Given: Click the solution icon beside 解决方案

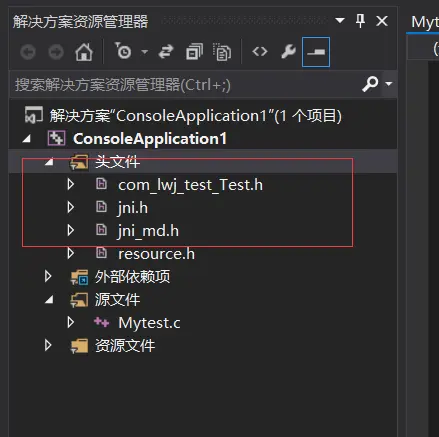Looking at the screenshot, I should (34, 115).
